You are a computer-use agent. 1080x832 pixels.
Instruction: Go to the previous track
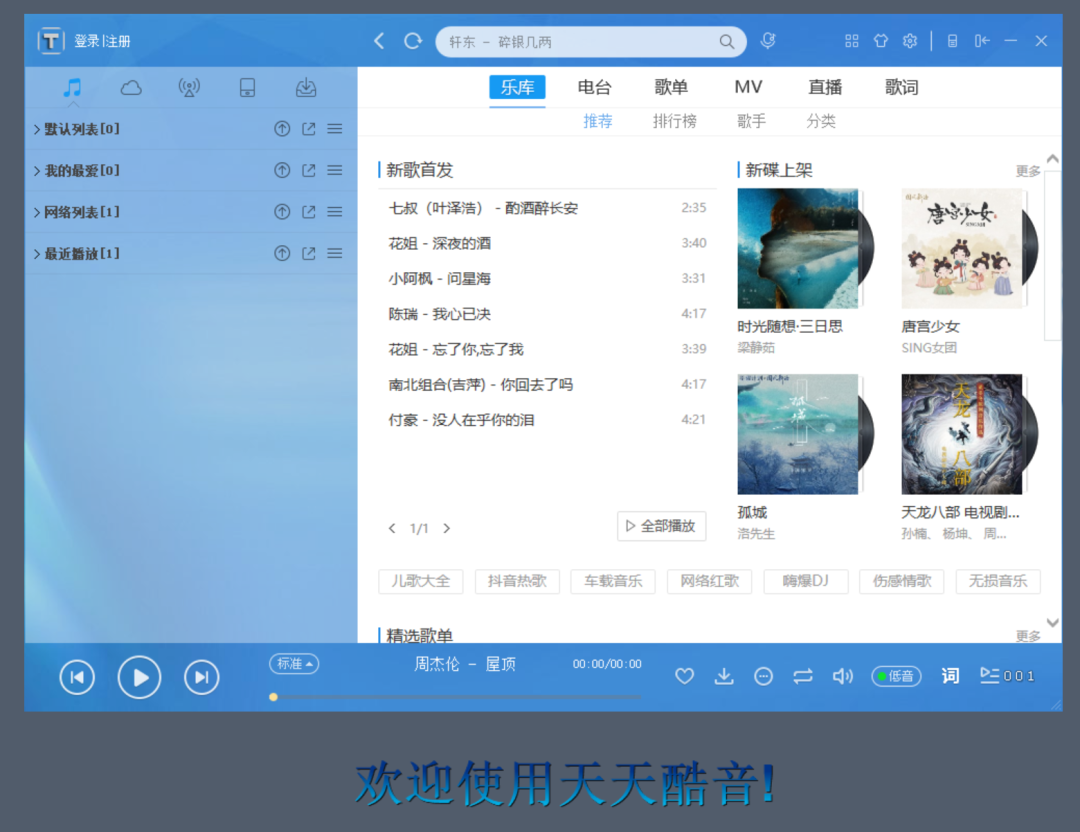coord(77,677)
